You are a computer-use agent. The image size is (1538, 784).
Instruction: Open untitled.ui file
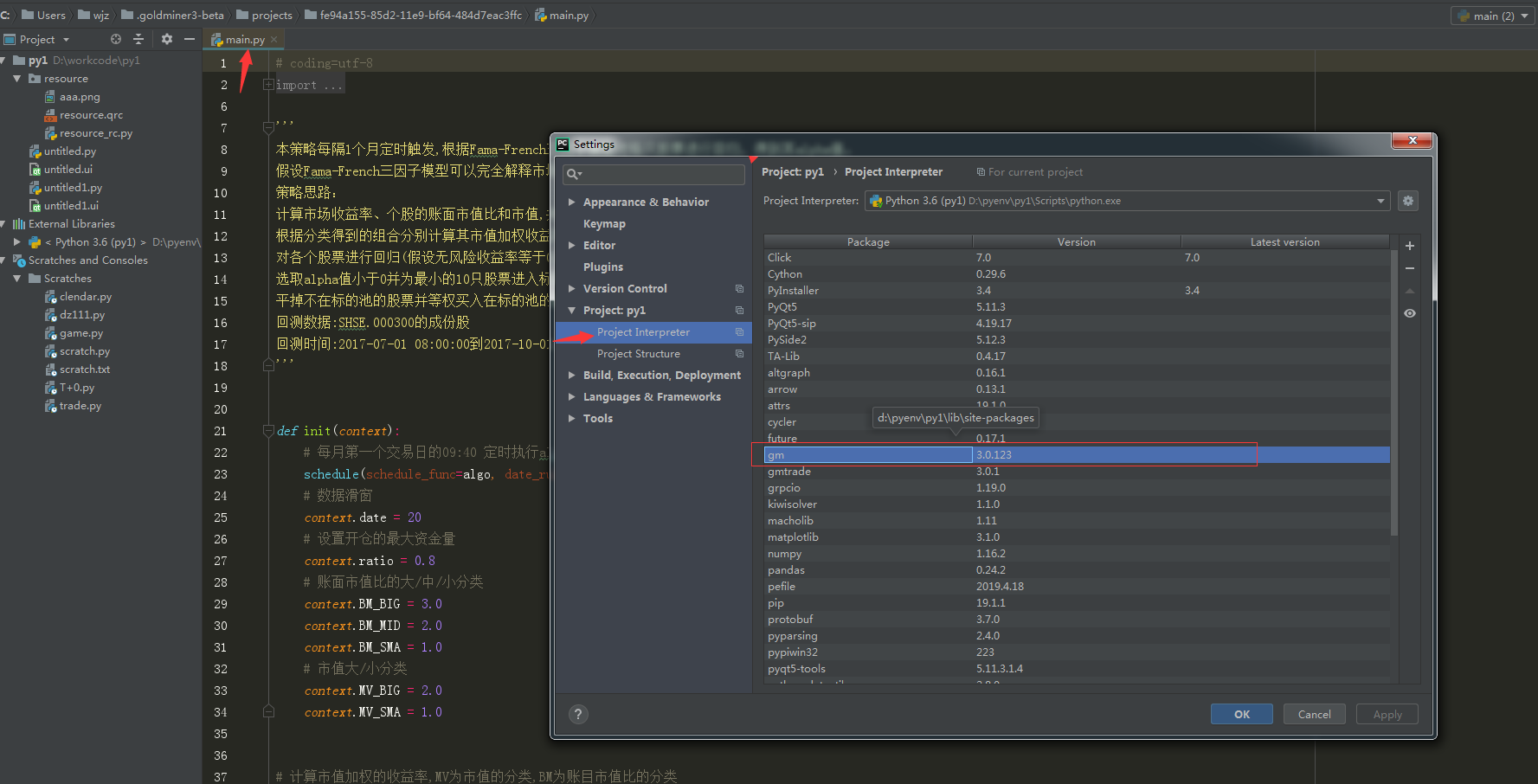tap(68, 170)
